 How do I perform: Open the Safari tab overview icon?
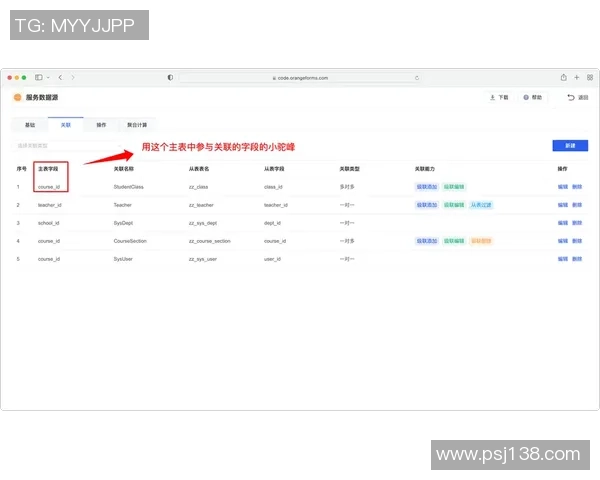pyautogui.click(x=589, y=77)
